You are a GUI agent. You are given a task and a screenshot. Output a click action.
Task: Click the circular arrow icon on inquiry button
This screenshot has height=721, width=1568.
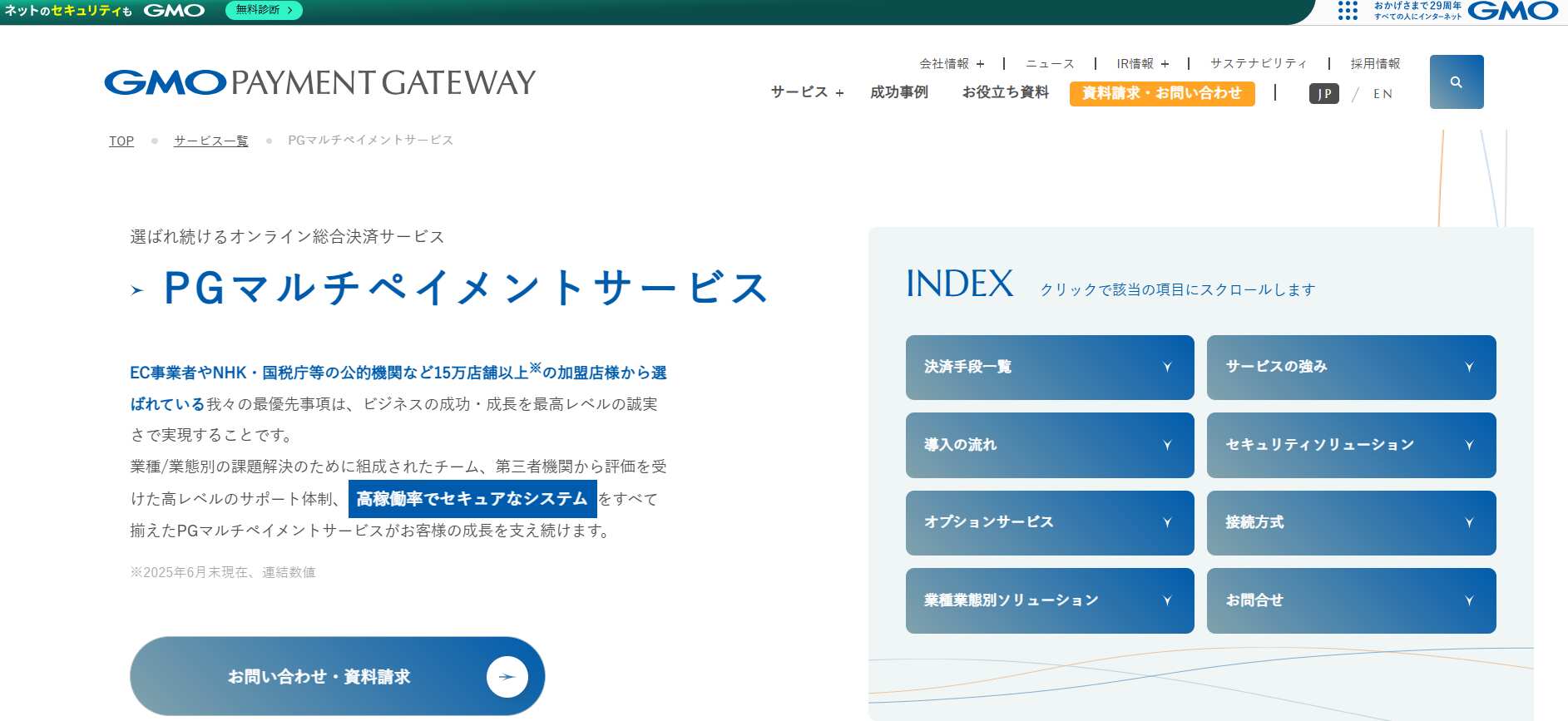[x=507, y=676]
